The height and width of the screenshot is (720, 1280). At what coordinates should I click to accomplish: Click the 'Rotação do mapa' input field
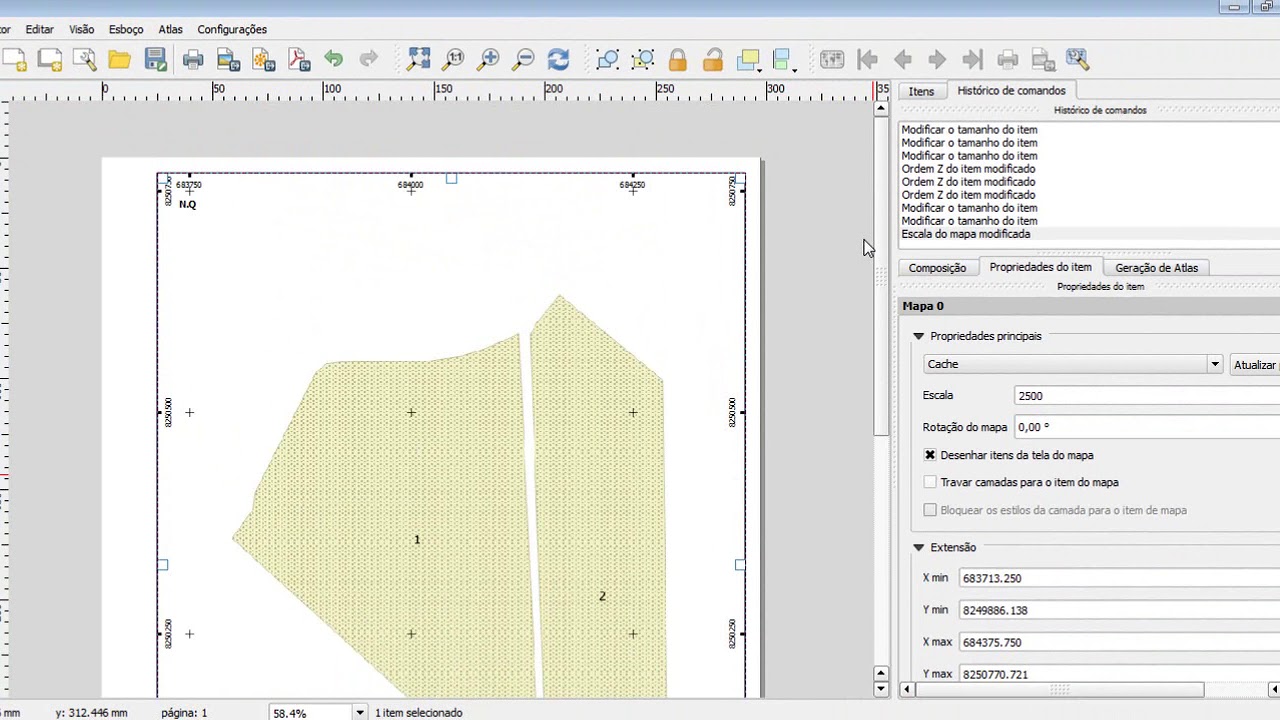1147,427
